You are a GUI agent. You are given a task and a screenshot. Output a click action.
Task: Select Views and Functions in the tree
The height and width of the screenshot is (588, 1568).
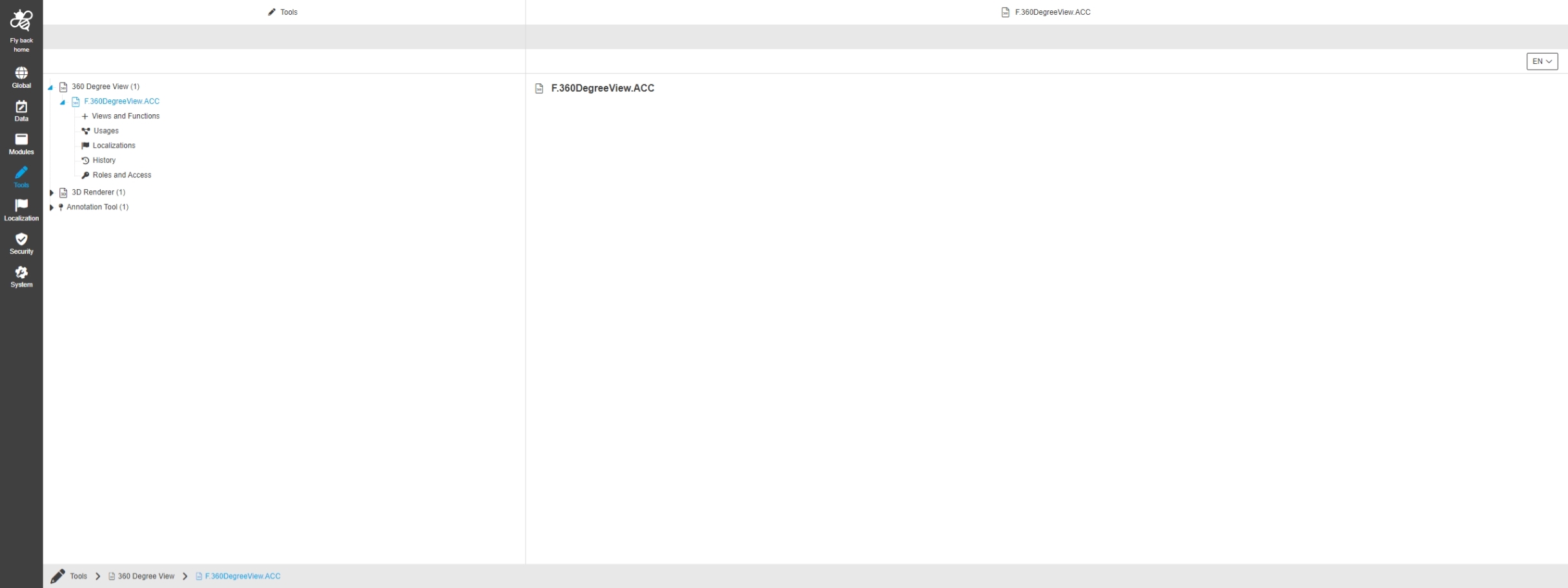click(x=126, y=116)
